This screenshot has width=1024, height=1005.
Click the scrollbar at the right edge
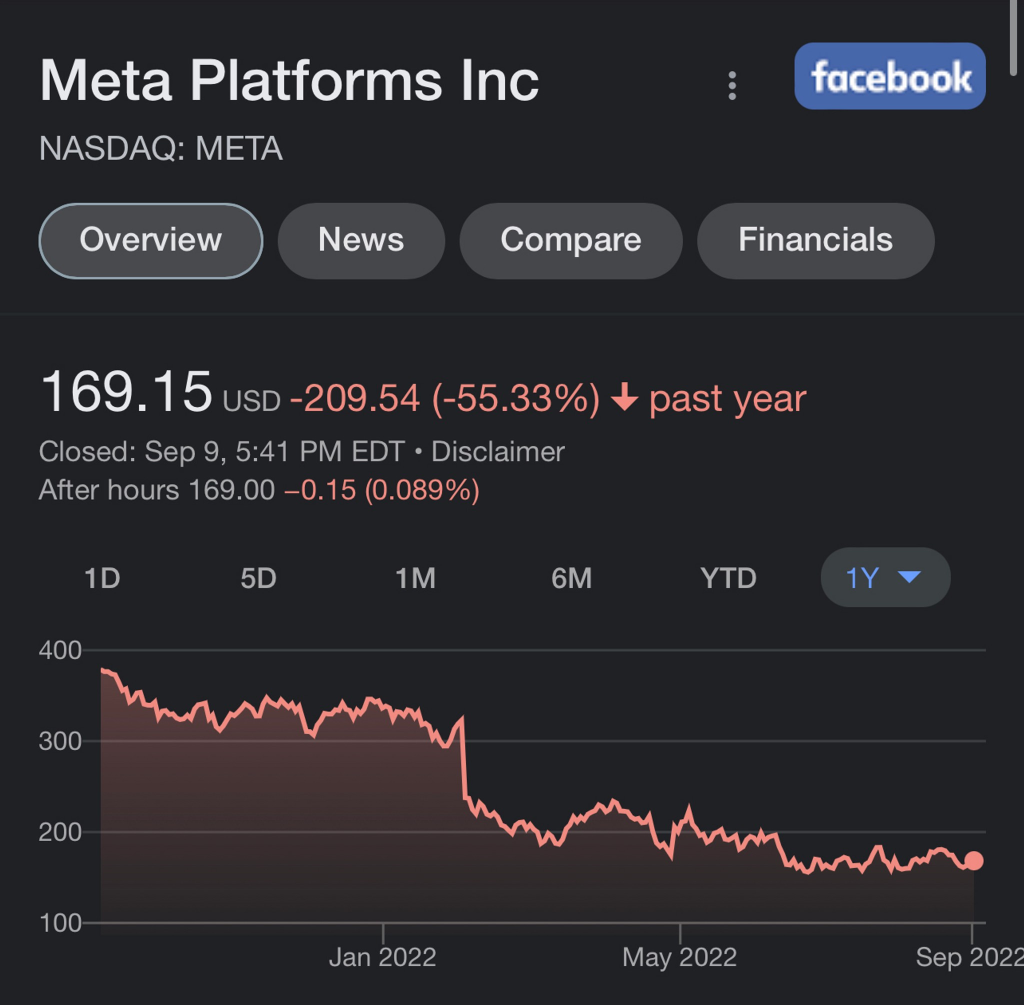[x=1018, y=40]
